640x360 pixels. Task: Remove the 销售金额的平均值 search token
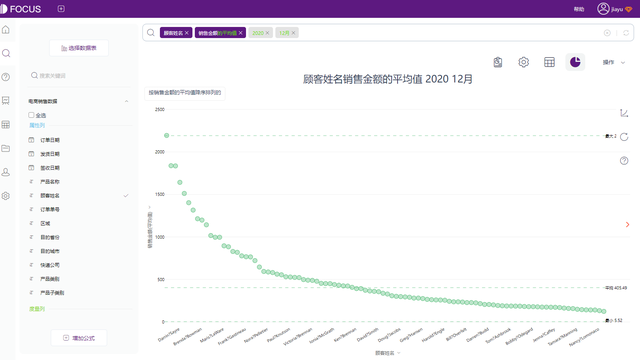pos(241,33)
